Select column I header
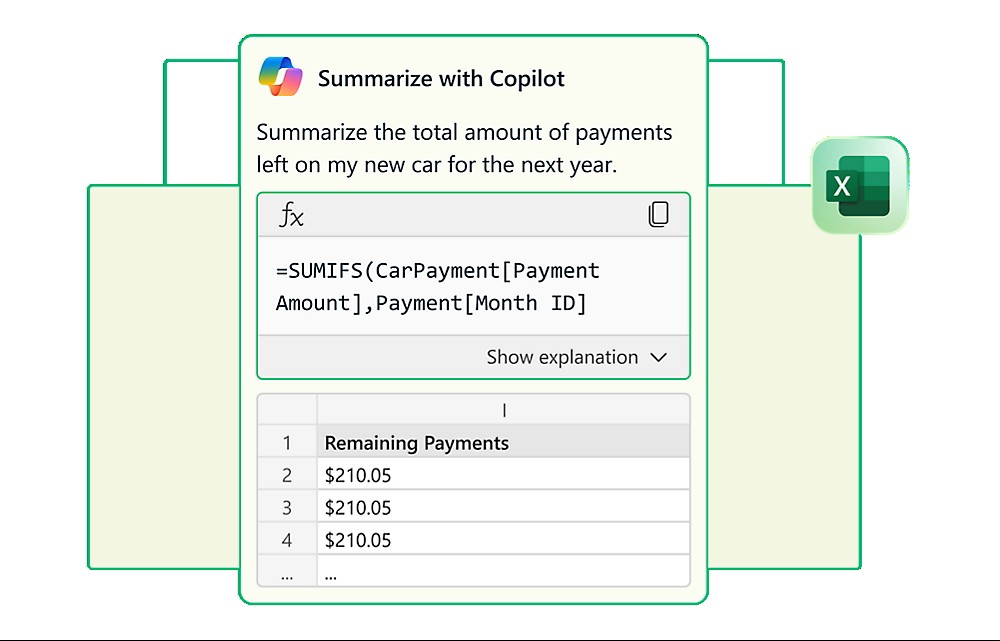This screenshot has width=1000, height=641. pos(504,409)
